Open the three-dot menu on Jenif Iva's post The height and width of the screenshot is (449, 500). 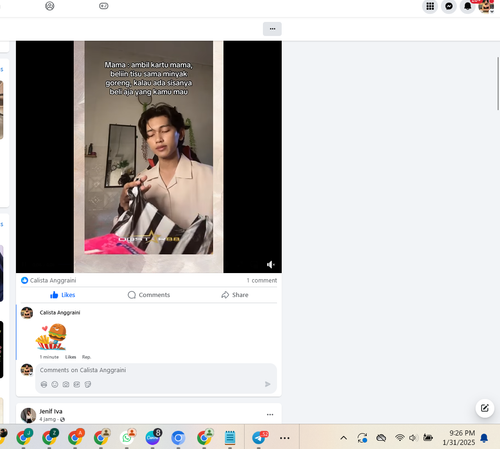[270, 415]
